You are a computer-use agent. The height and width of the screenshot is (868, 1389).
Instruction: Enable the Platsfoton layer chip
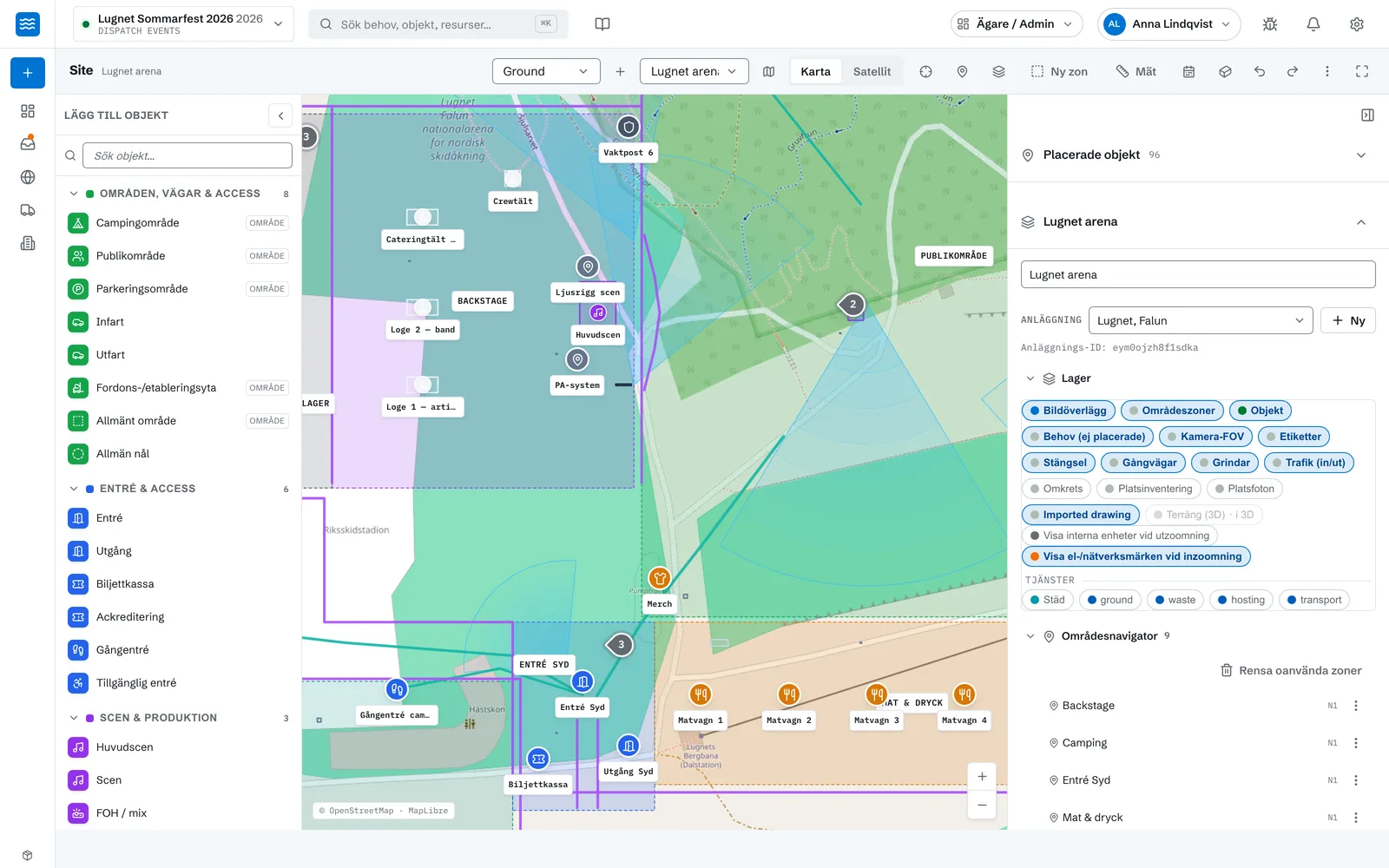pyautogui.click(x=1245, y=489)
